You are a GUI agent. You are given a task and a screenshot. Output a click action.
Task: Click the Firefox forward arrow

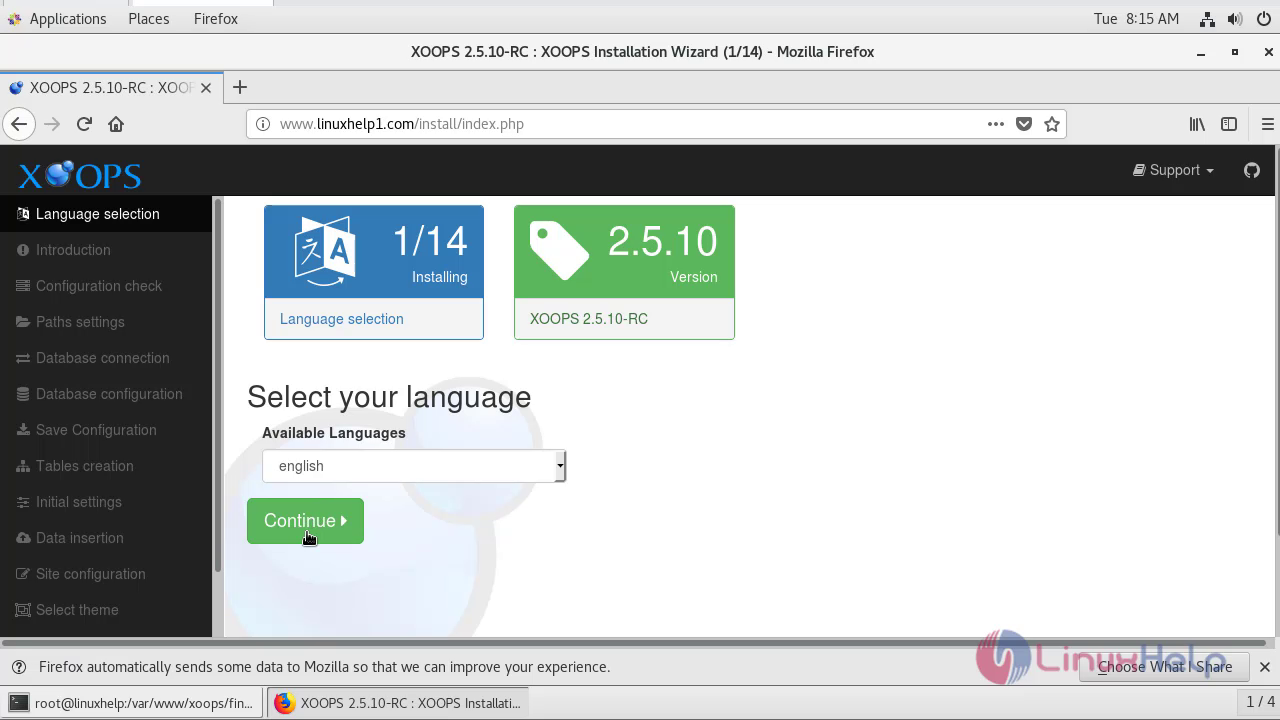[52, 124]
